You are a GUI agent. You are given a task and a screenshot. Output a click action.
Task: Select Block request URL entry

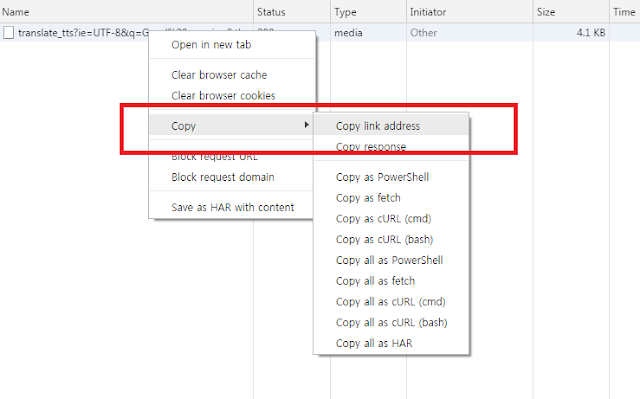(232, 157)
